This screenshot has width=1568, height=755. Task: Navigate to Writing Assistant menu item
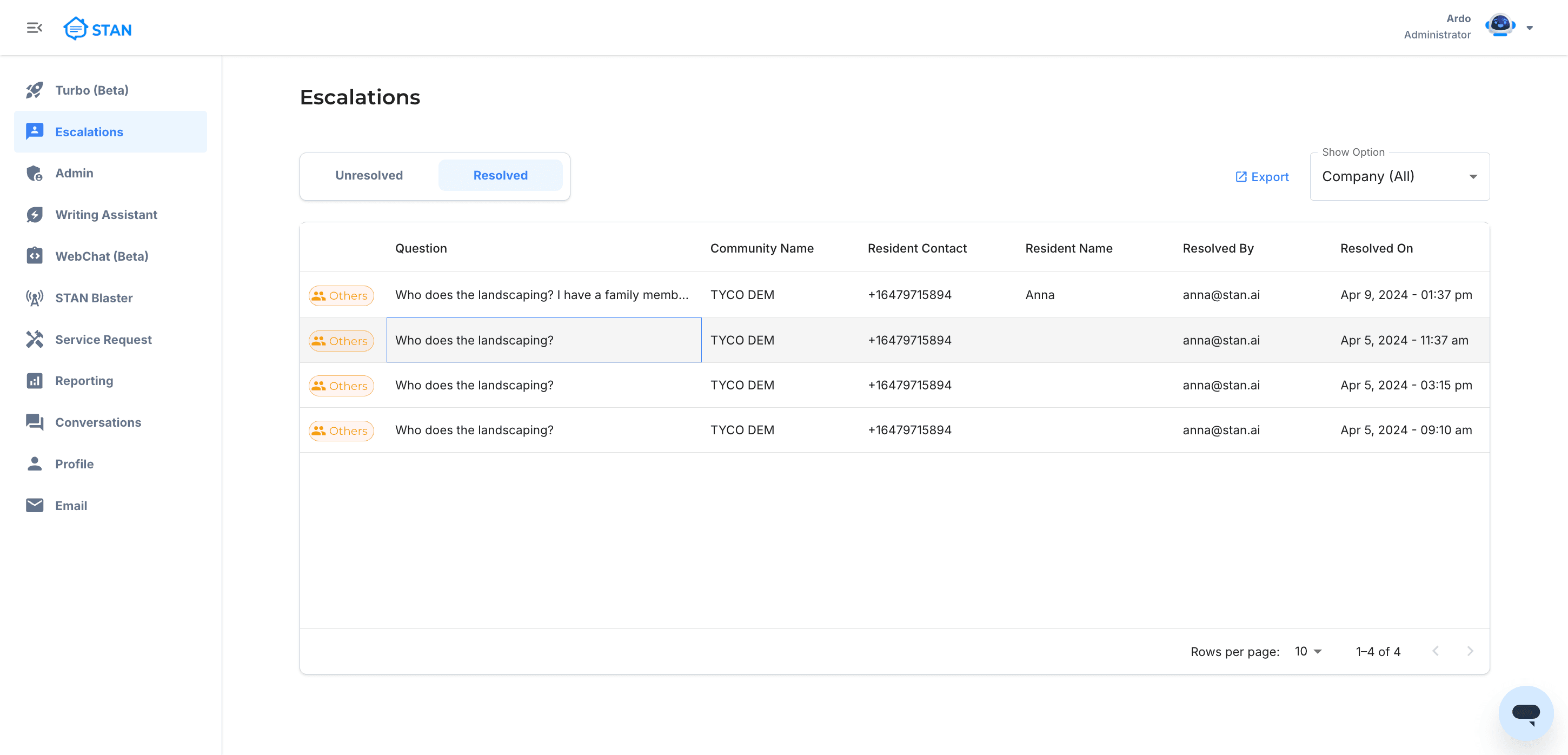point(110,214)
